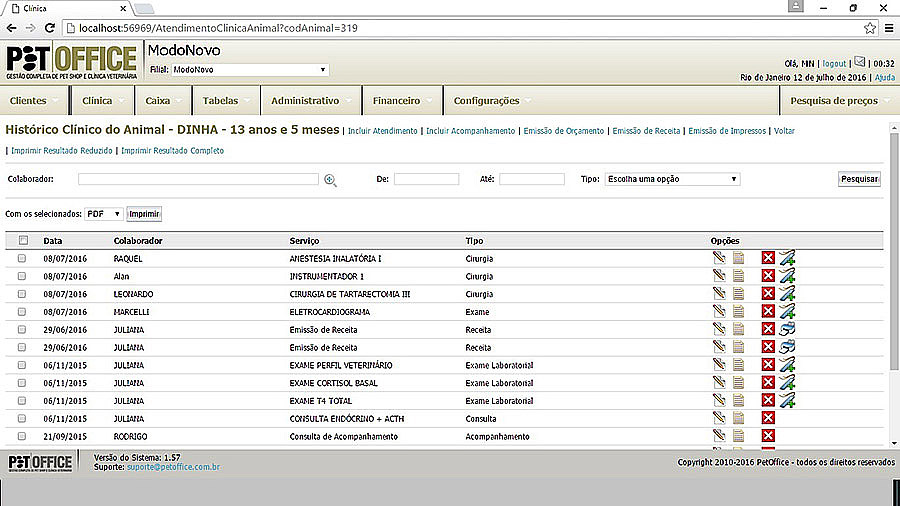
Task: Open the notes document icon for ELETROCARDIOGRAMA row
Action: tap(739, 312)
